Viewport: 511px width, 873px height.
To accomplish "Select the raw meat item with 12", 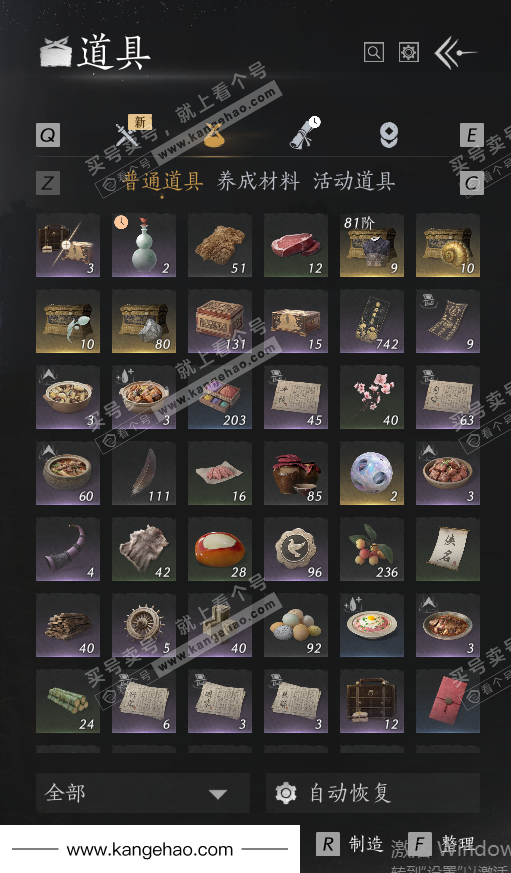I will coord(296,245).
